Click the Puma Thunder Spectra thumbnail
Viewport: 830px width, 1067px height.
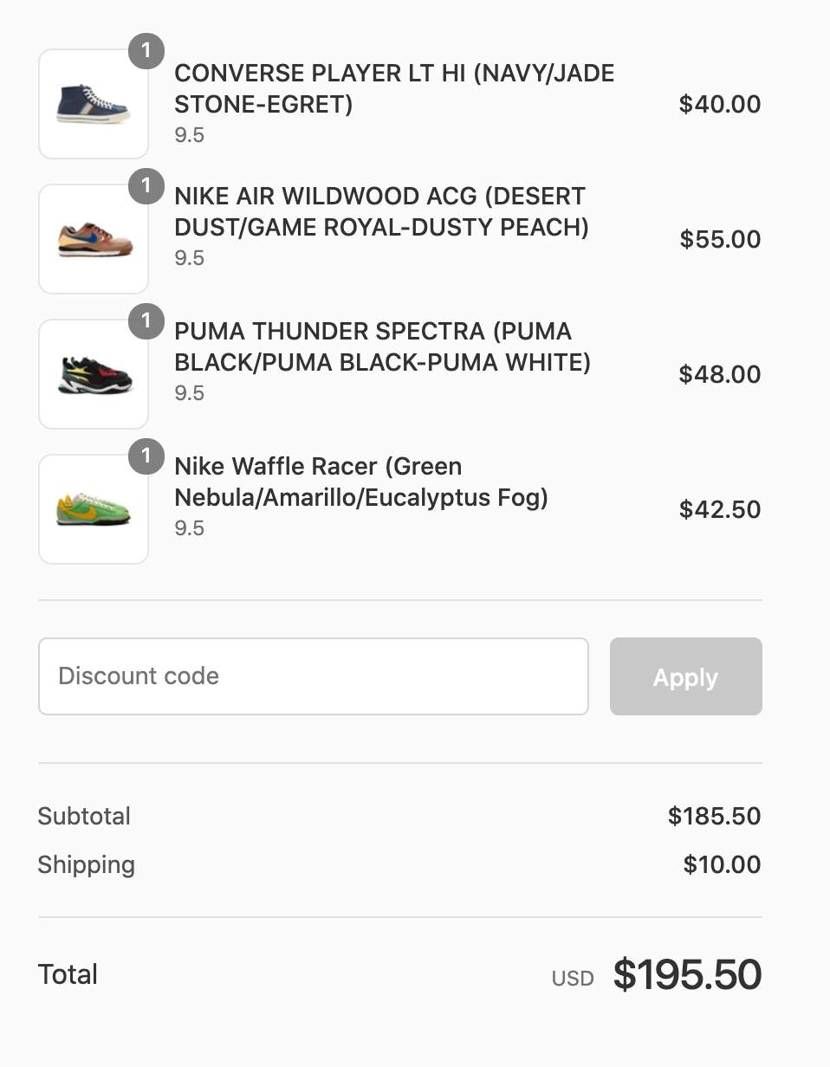coord(92,372)
